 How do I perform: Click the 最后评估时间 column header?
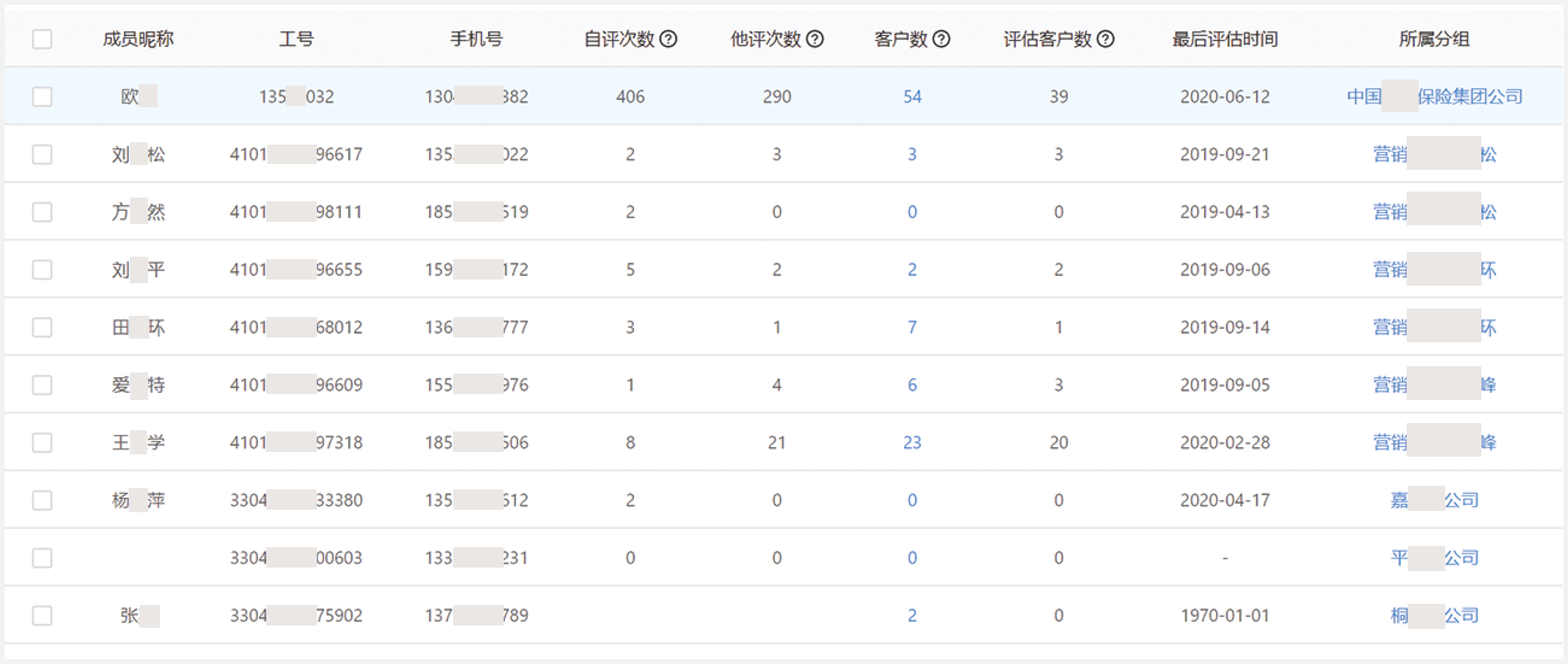[1224, 39]
